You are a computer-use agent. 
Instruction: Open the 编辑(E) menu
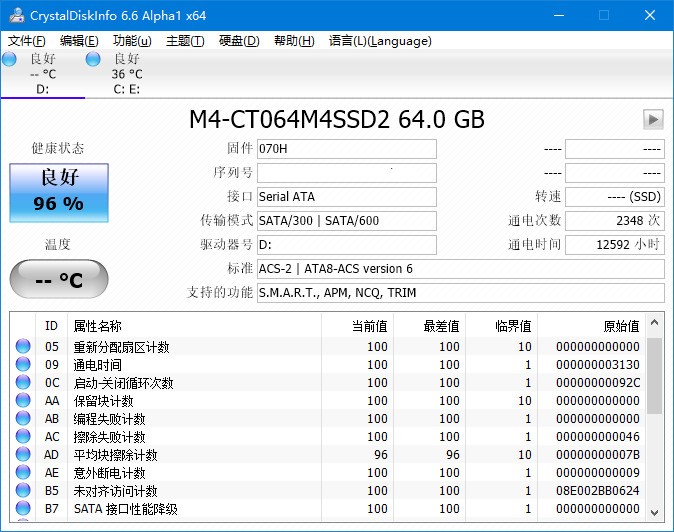click(79, 41)
